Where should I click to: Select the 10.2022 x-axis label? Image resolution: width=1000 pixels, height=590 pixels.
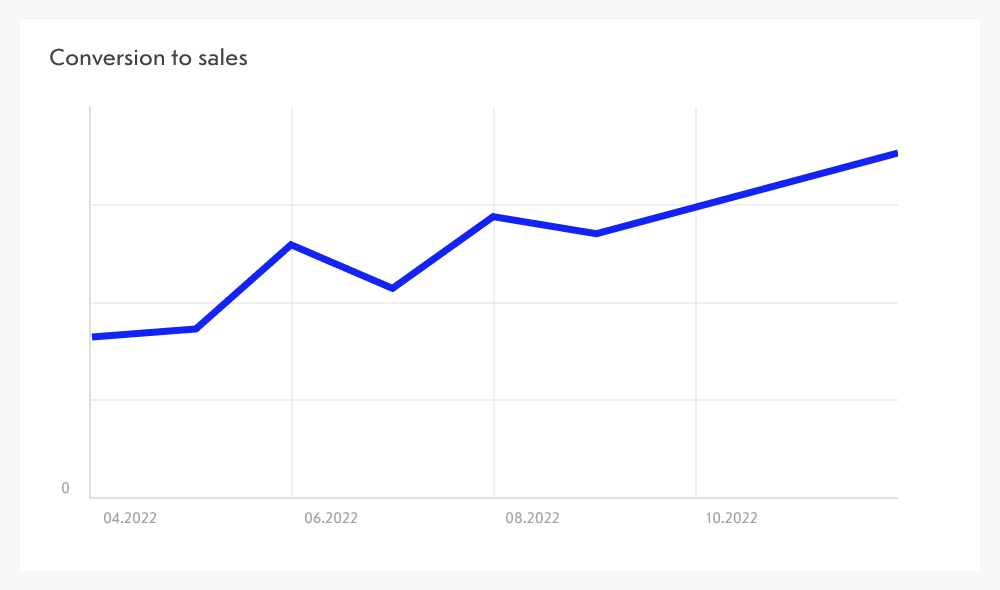pyautogui.click(x=732, y=518)
